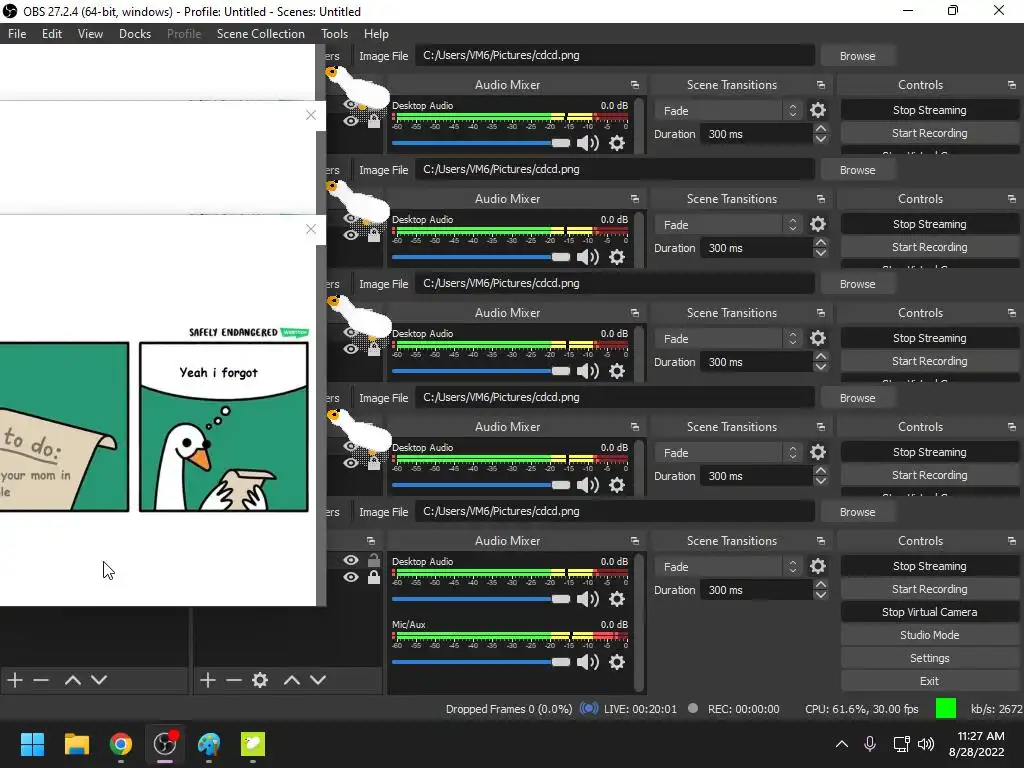1024x768 pixels.
Task: Open Paint from the taskbar
Action: (209, 744)
